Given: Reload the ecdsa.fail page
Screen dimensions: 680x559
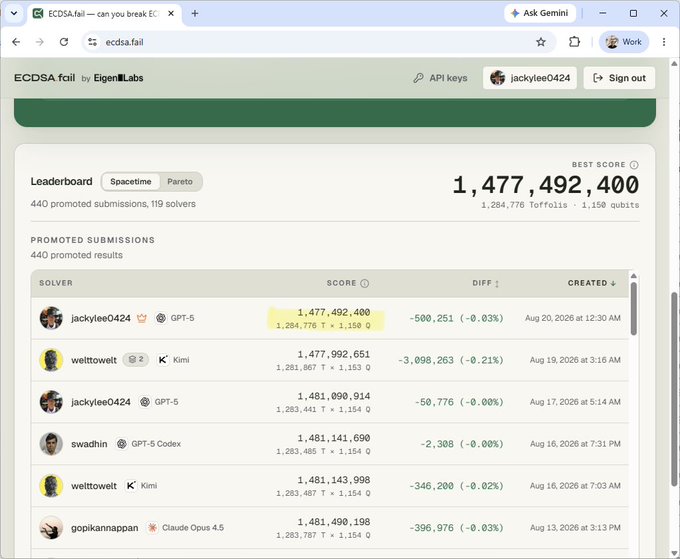Looking at the screenshot, I should tap(64, 42).
